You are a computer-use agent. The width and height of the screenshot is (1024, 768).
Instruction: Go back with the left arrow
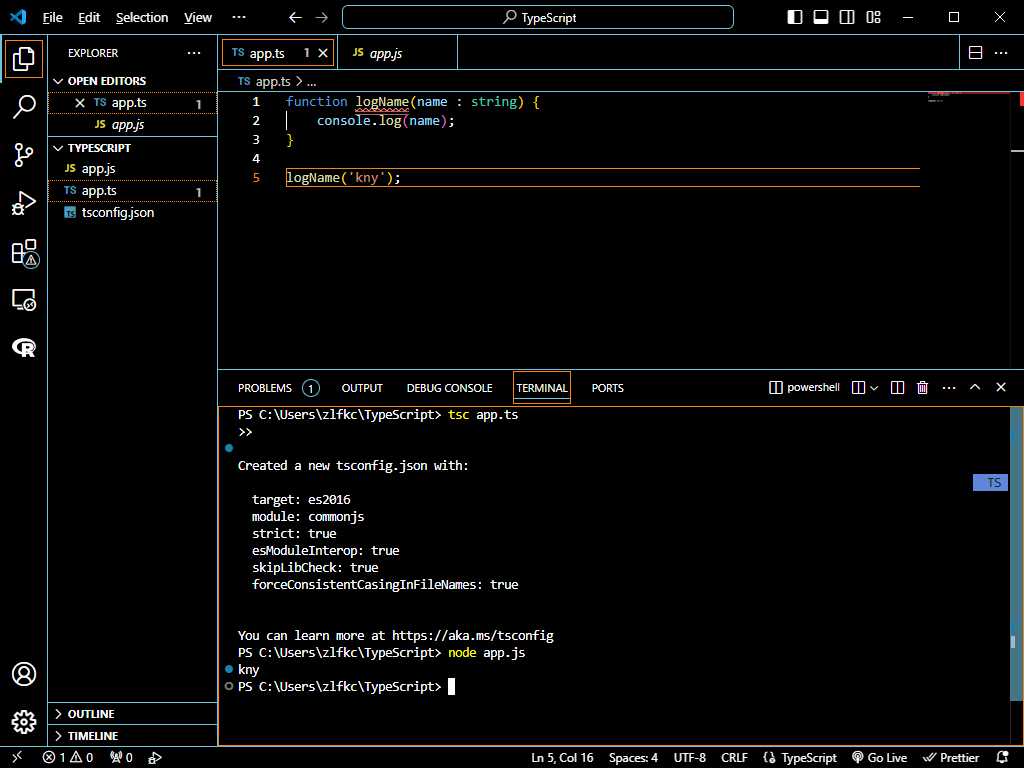[x=295, y=18]
